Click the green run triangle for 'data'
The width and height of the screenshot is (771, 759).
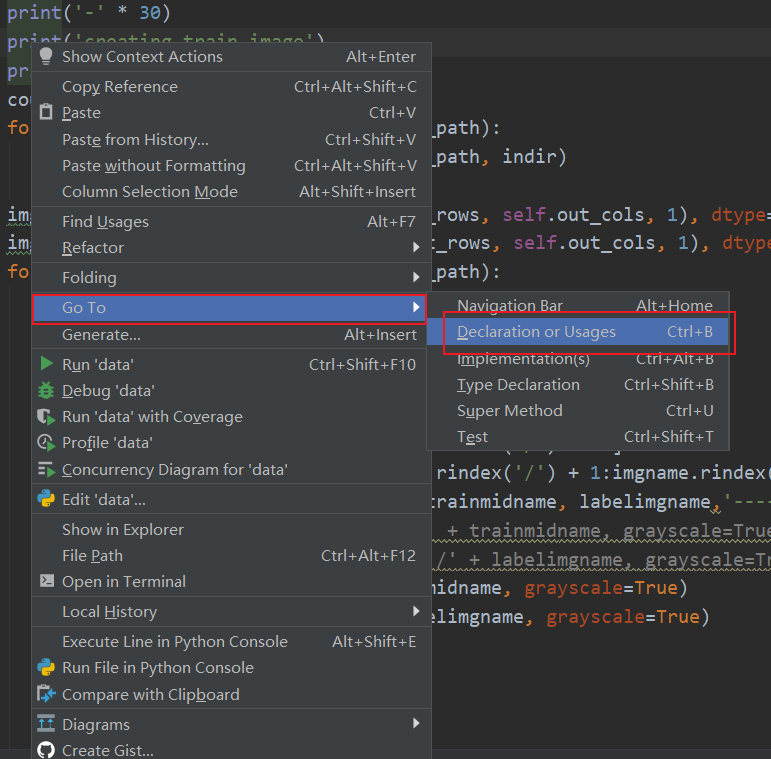coord(46,364)
